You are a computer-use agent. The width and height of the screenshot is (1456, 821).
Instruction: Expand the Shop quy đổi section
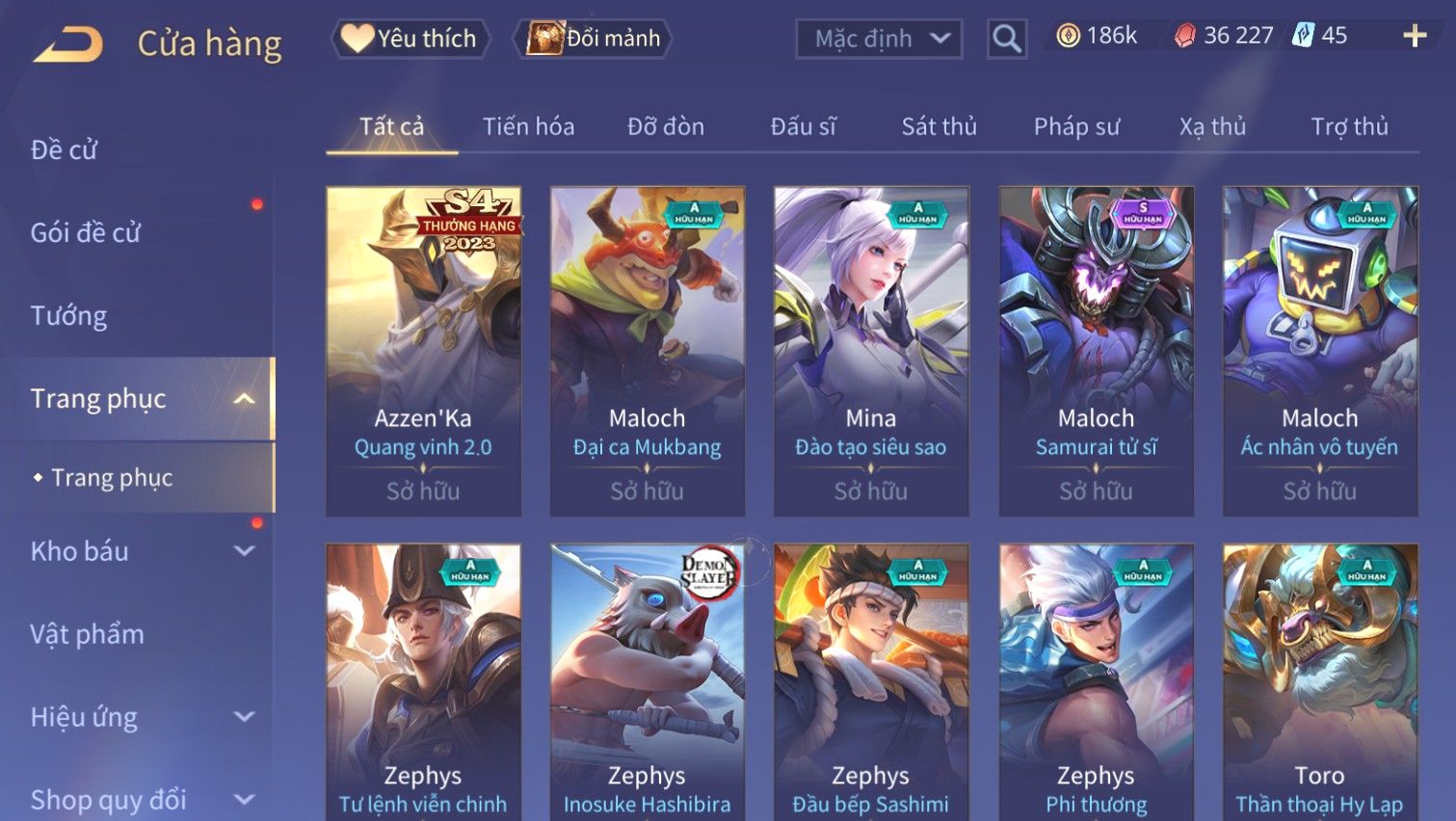(245, 800)
